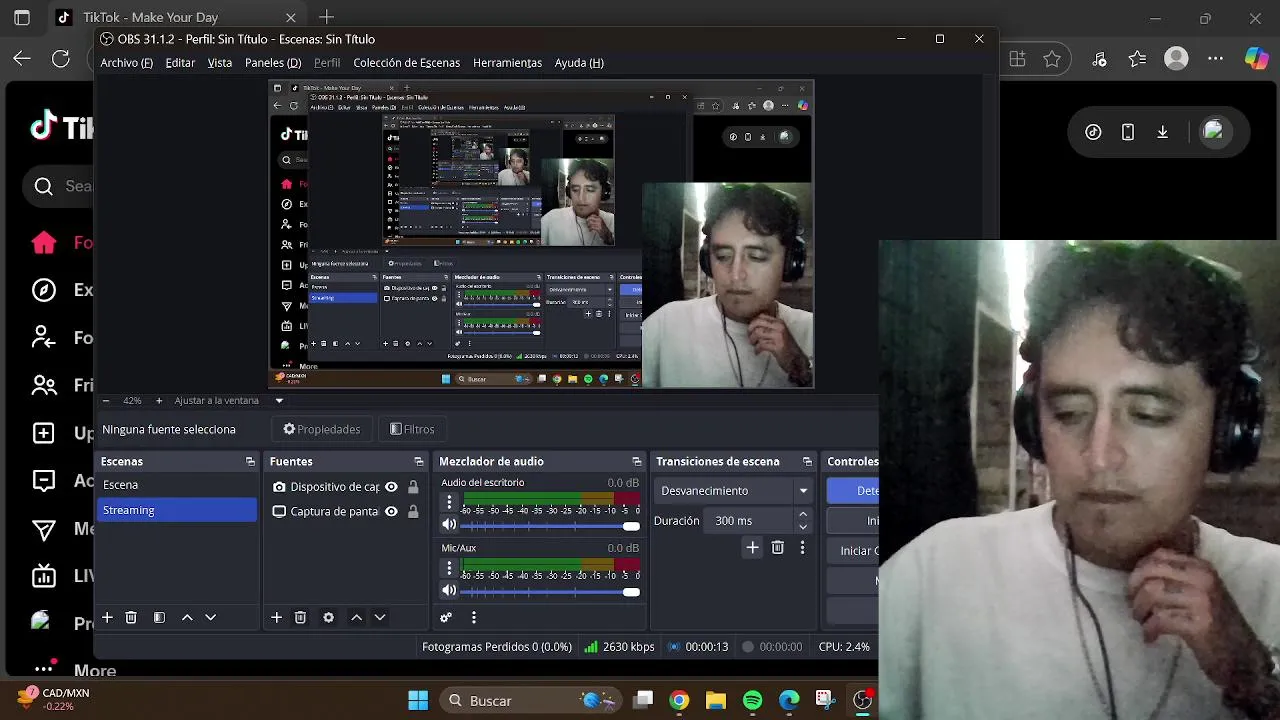Screen dimensions: 1280x720
Task: Mute Mic/Aux speaker icon
Action: point(449,591)
